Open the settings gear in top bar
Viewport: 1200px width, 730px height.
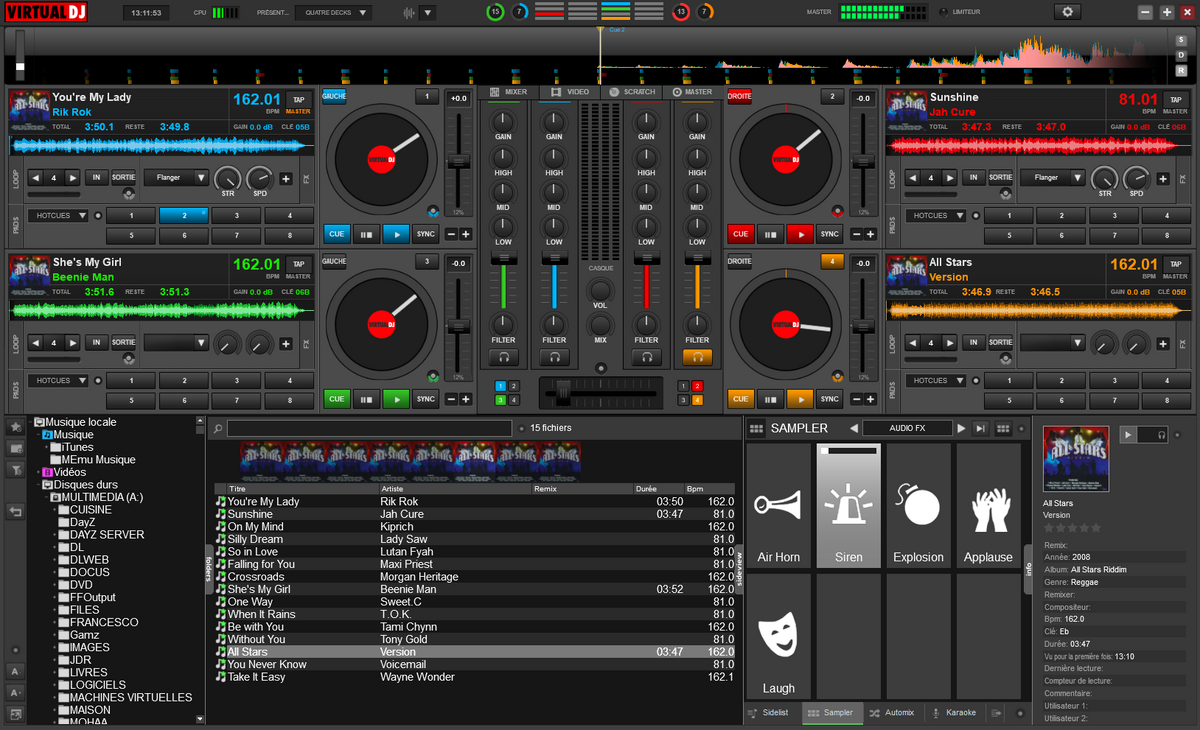pos(1068,12)
